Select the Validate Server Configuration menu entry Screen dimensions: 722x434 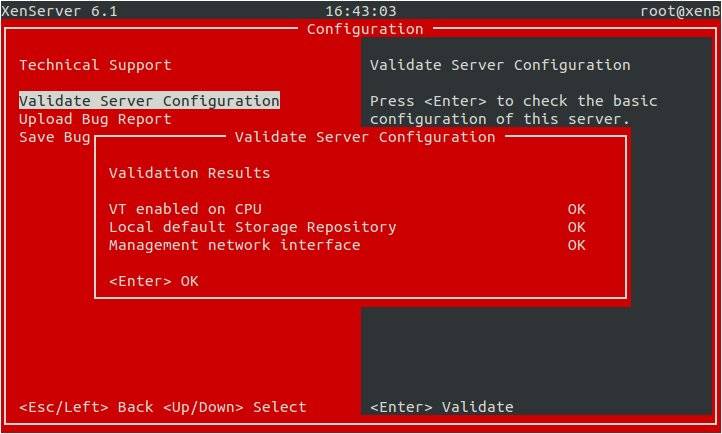click(x=149, y=101)
